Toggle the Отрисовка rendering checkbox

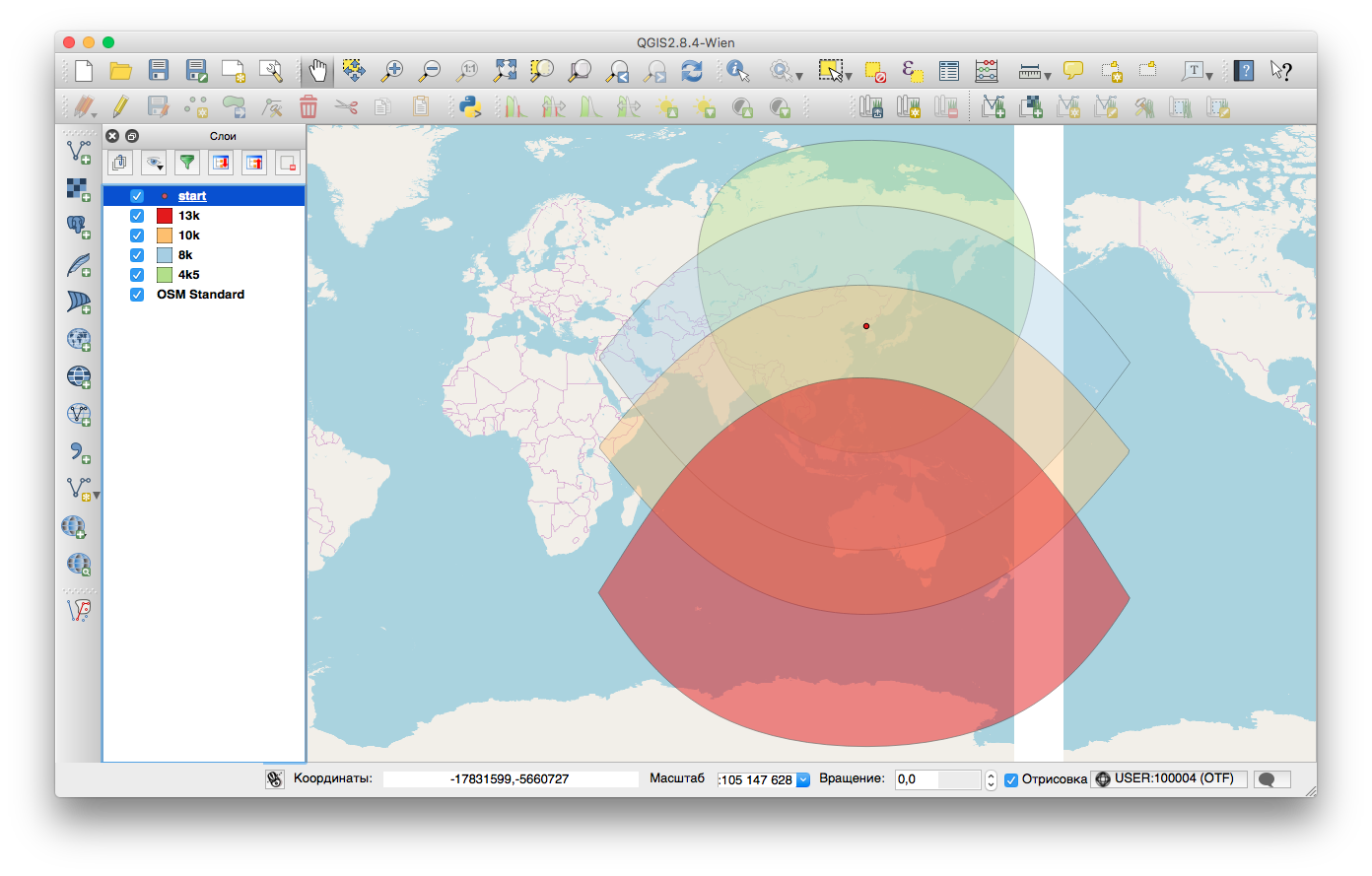[1010, 778]
